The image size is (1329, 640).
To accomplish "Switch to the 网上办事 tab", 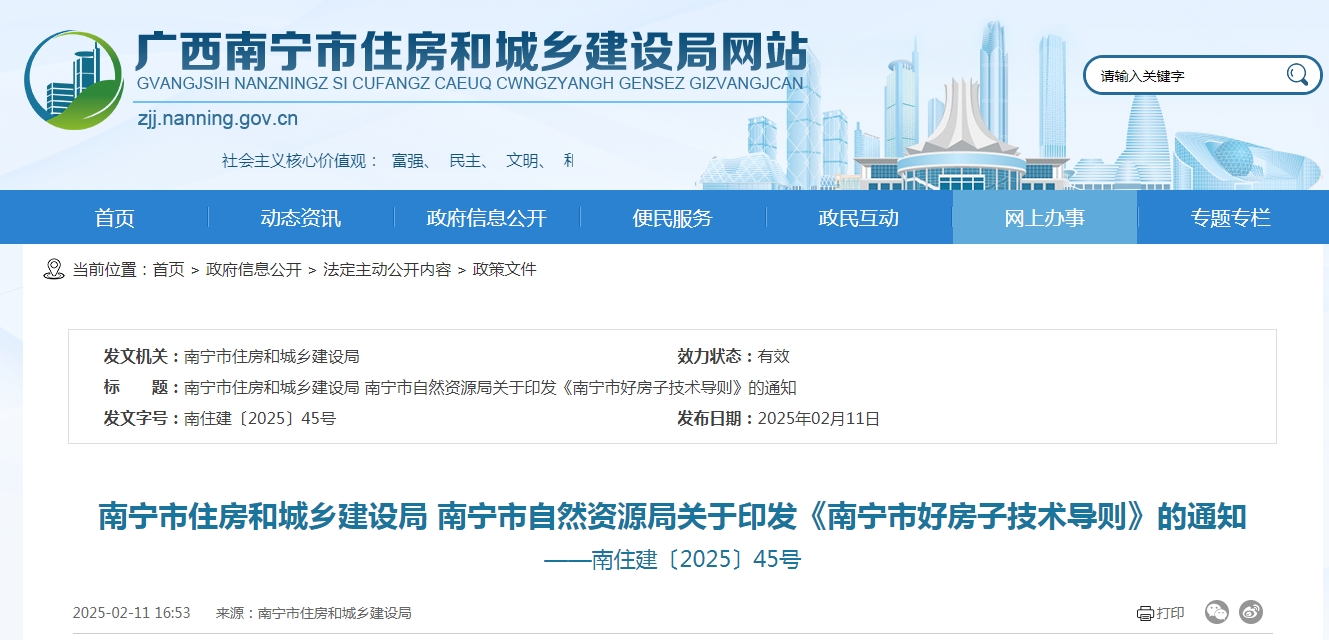I will 1044,218.
